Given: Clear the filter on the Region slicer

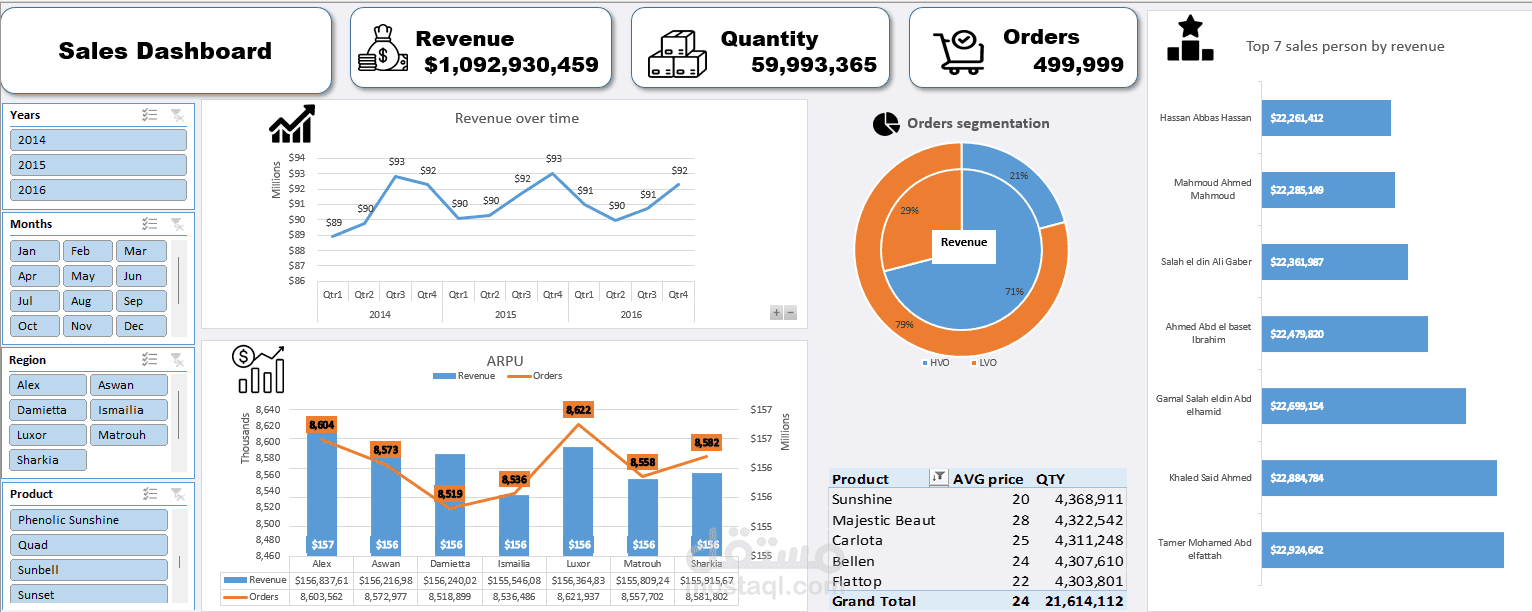Looking at the screenshot, I should (178, 360).
